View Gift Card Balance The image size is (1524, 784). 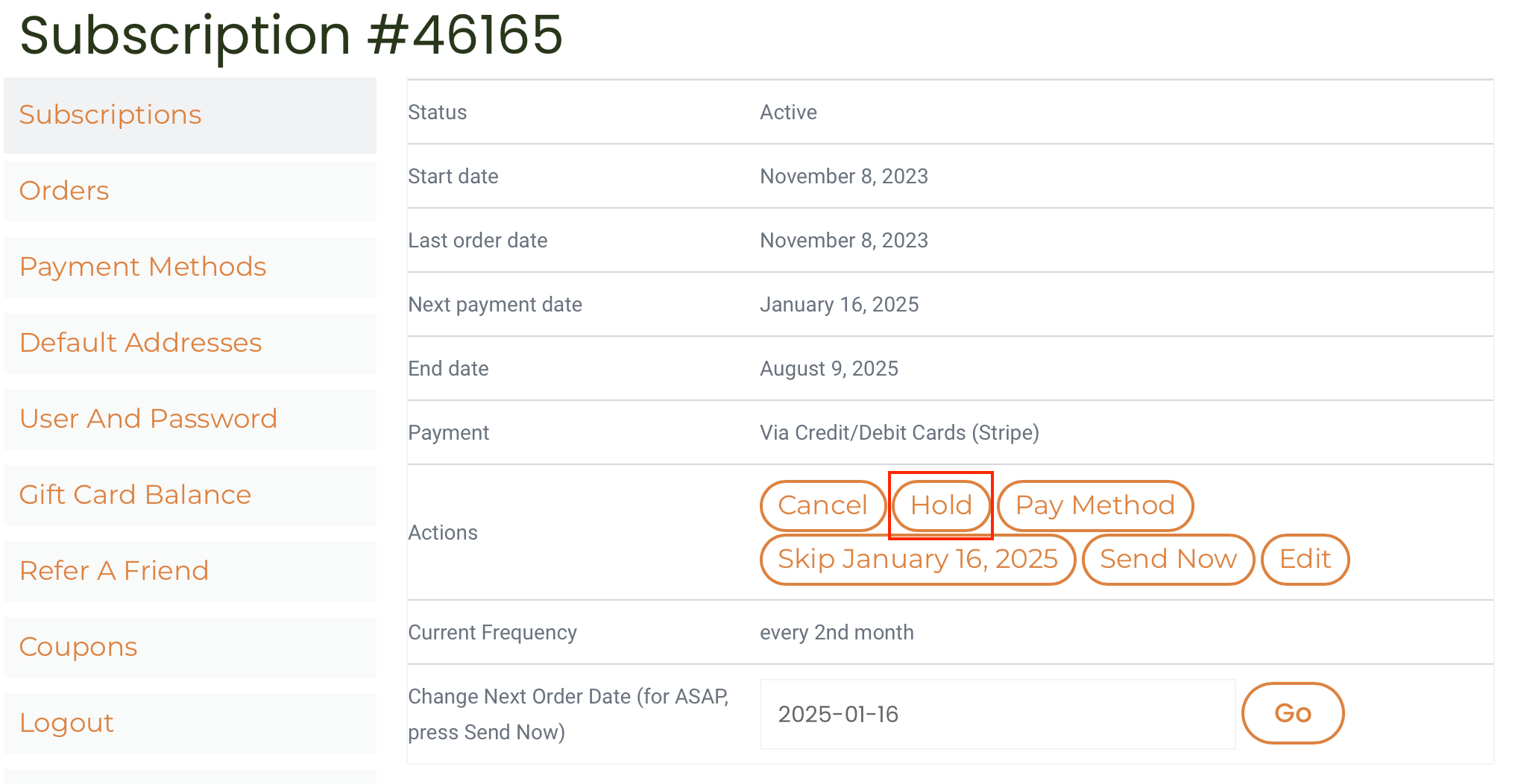(135, 495)
